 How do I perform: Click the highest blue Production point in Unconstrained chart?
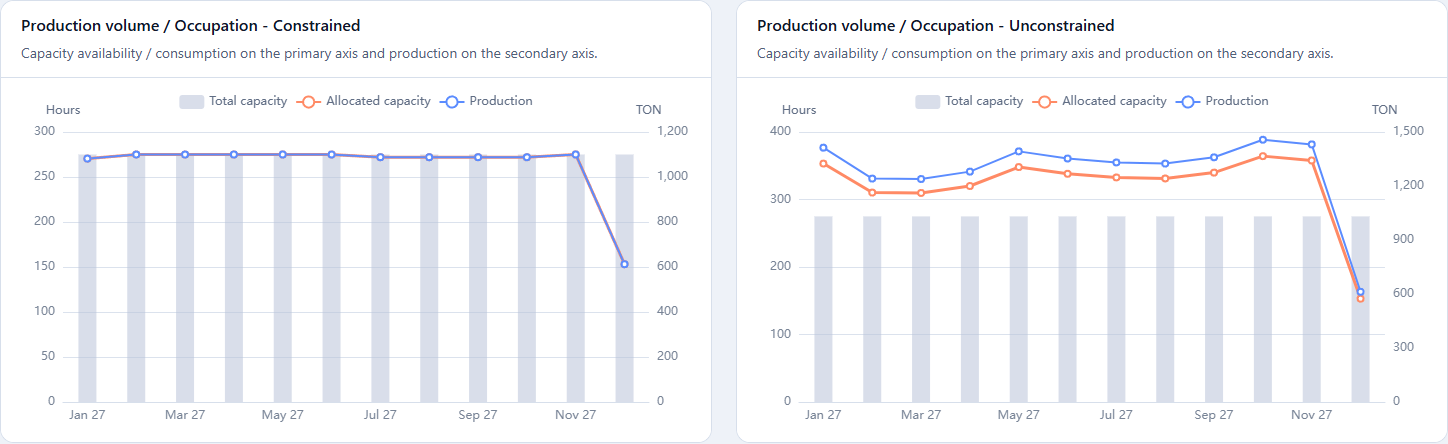[x=1263, y=140]
